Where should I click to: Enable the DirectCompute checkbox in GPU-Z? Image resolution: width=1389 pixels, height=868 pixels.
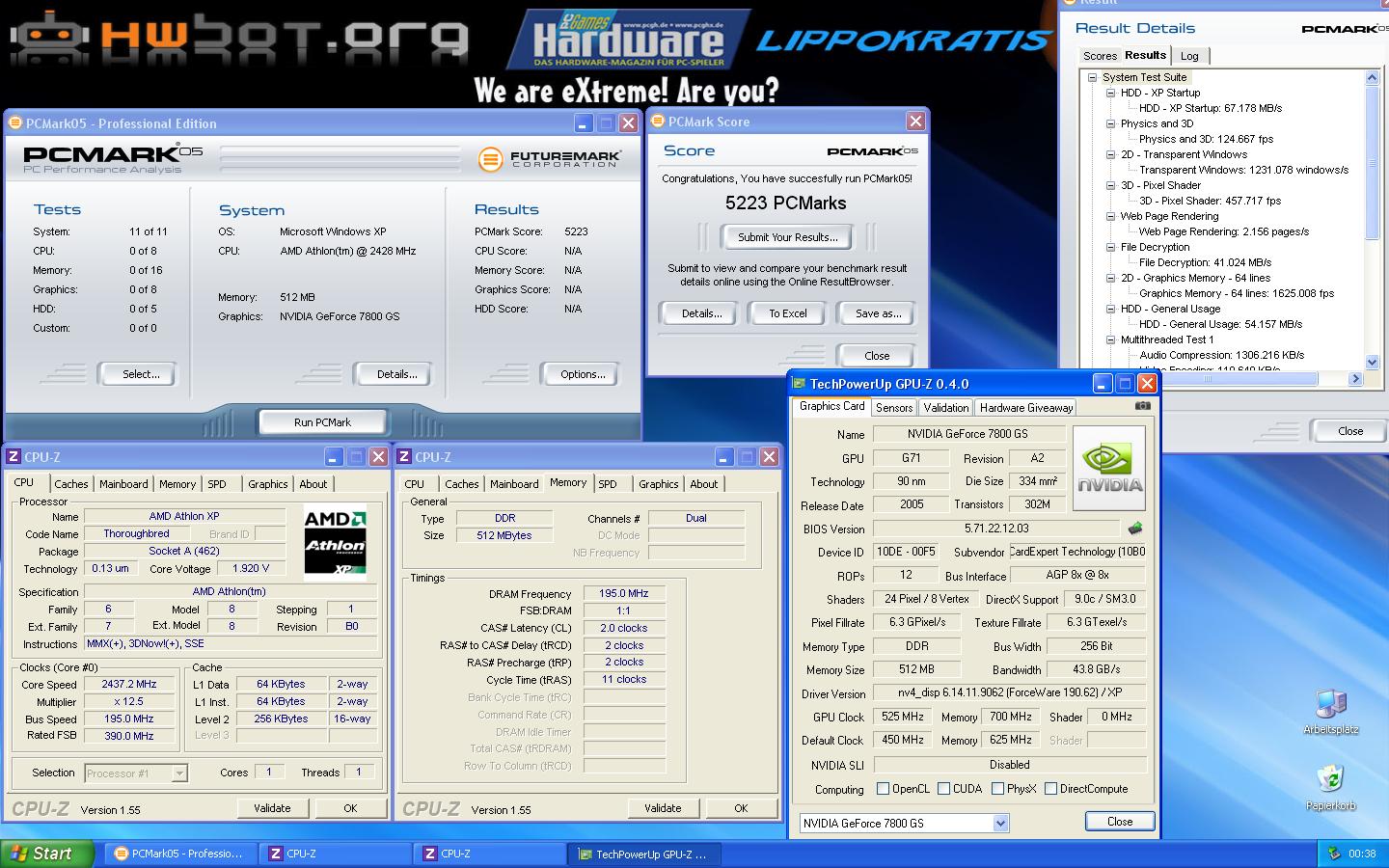(x=1050, y=789)
